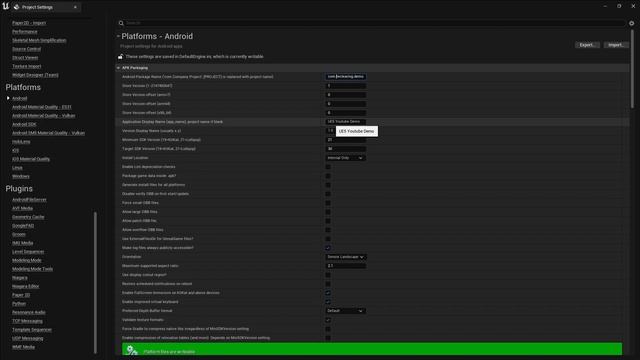Click the Unreal Engine logo icon
Screen dimensions: 640x360
coord(5,6)
